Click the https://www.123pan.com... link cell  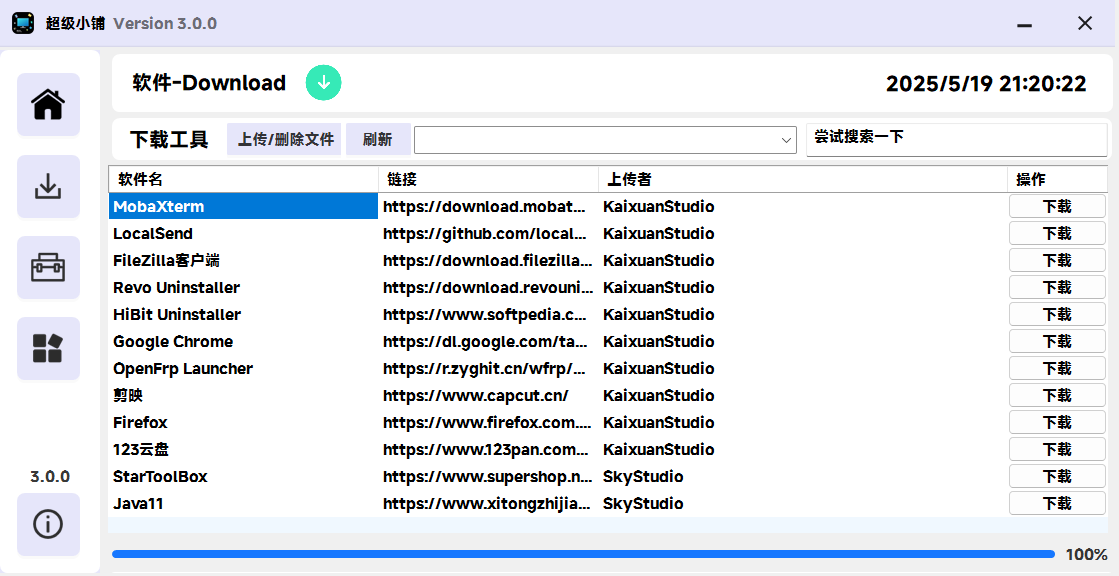tap(488, 450)
